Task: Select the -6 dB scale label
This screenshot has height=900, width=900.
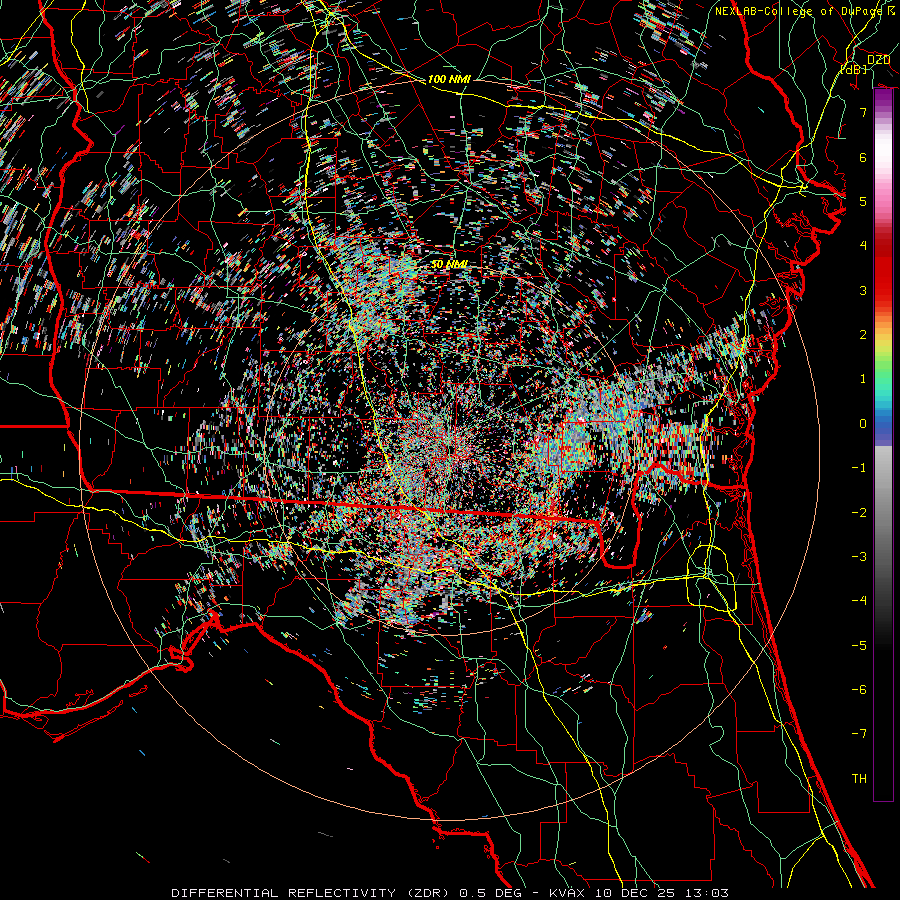Action: tap(859, 690)
